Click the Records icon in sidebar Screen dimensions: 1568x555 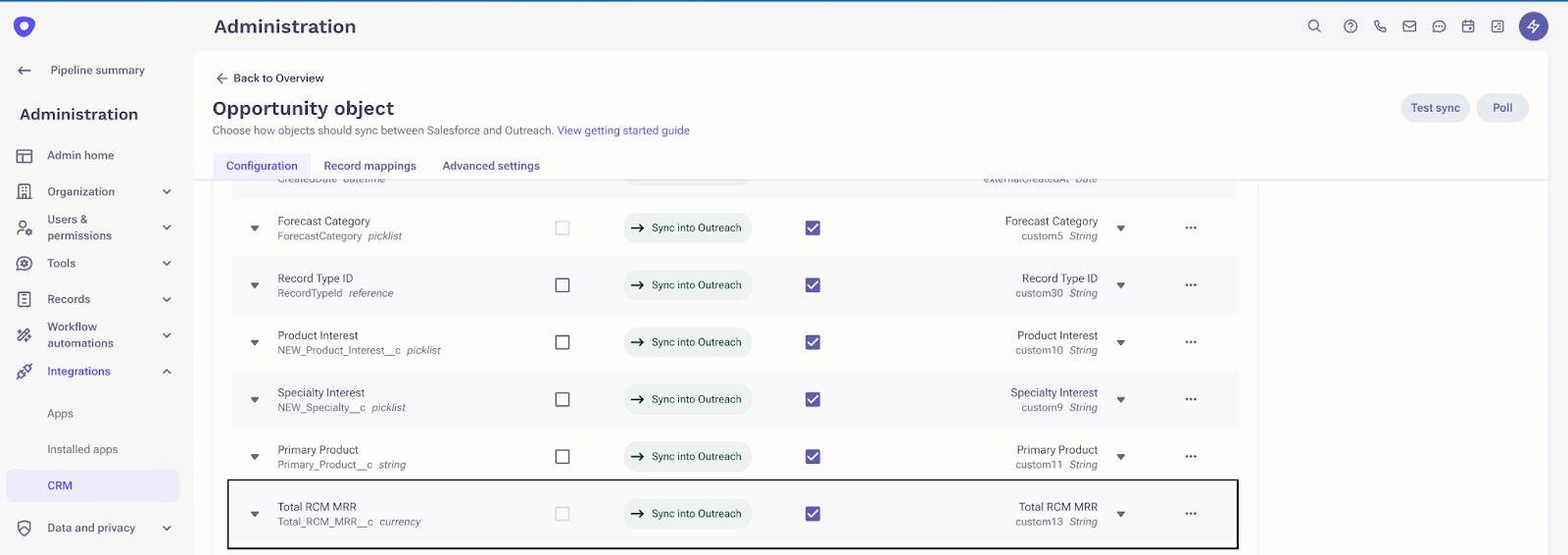(24, 299)
